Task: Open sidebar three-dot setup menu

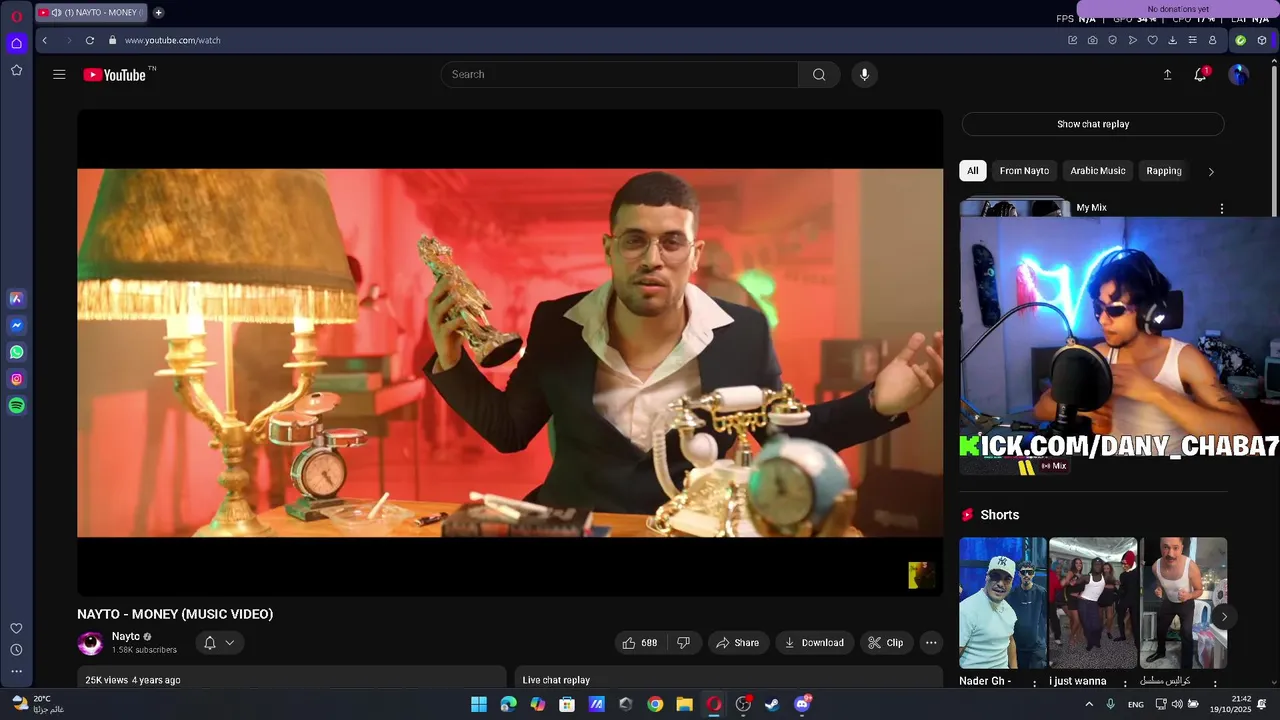Action: click(x=16, y=671)
